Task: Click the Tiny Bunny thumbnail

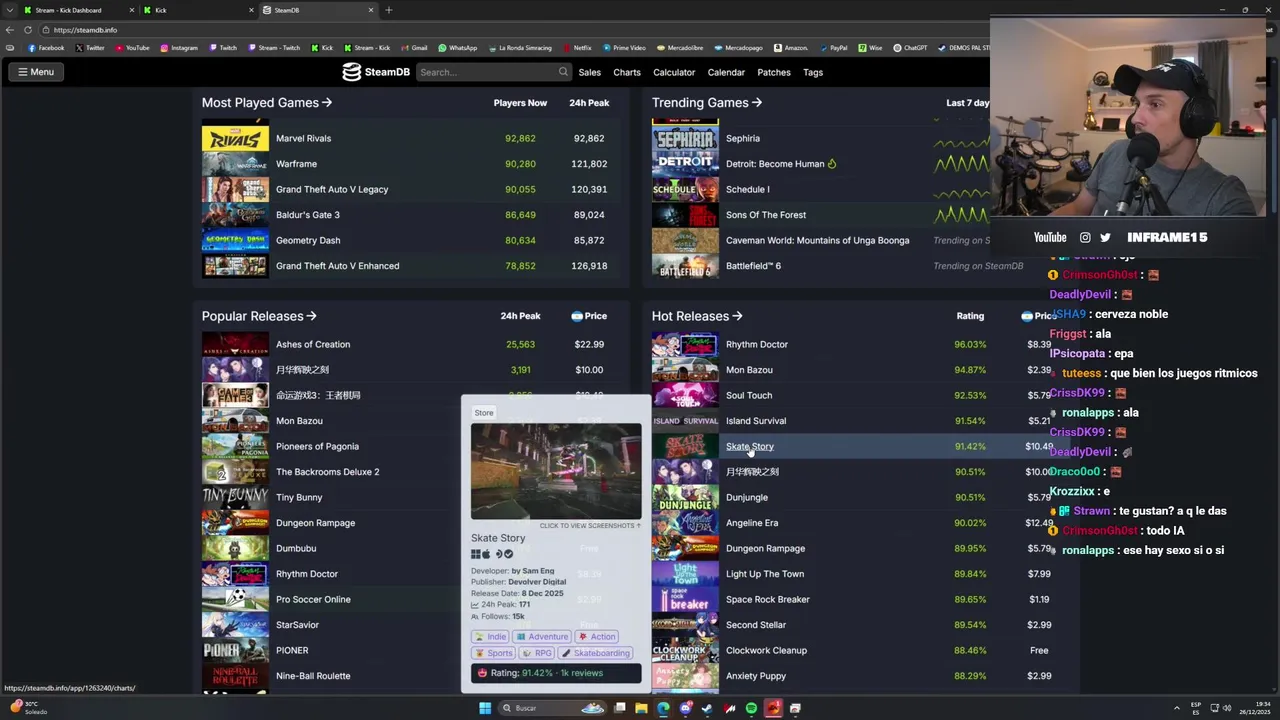Action: pyautogui.click(x=235, y=497)
